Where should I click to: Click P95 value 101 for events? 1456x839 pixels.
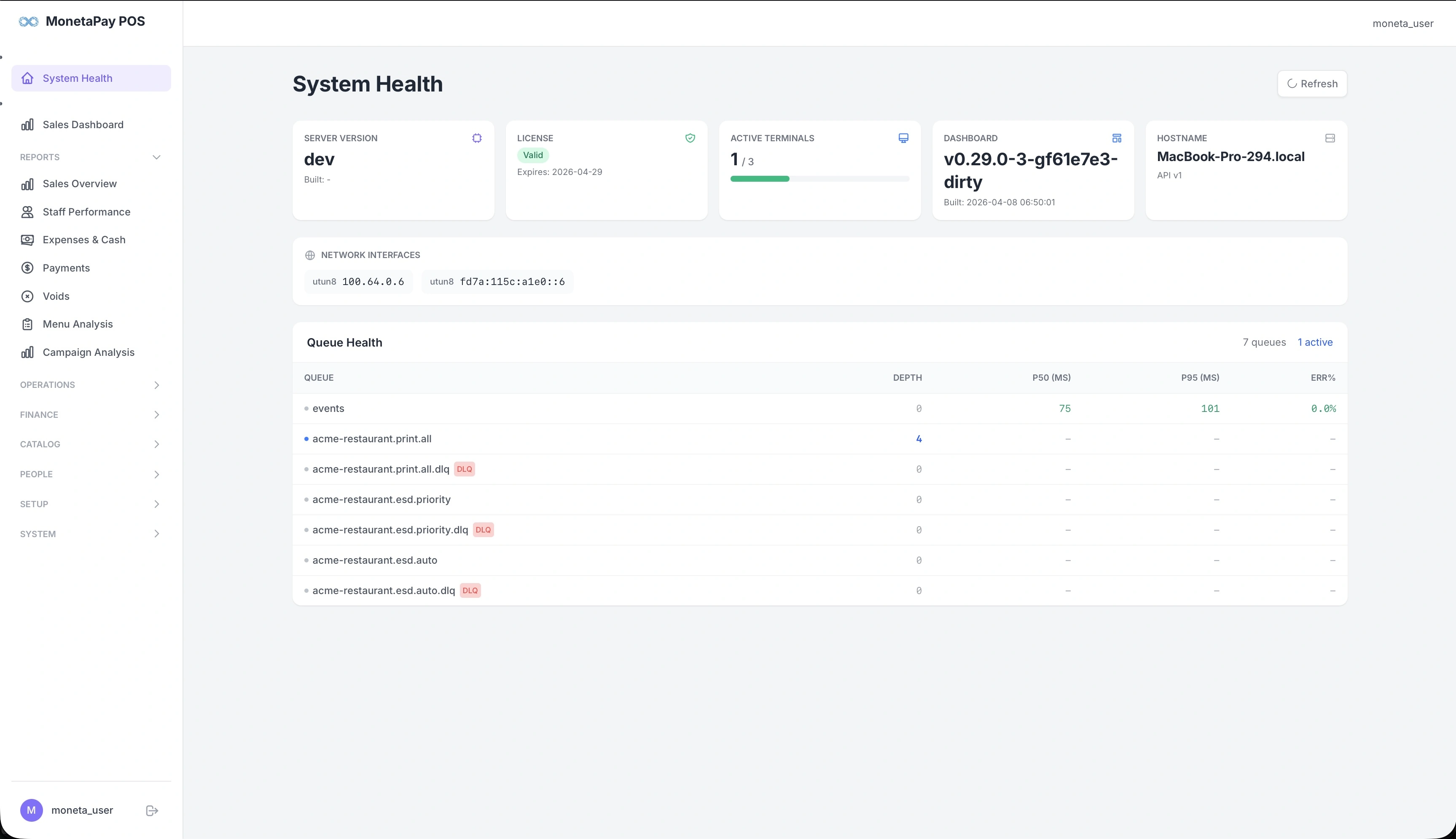[1210, 409]
